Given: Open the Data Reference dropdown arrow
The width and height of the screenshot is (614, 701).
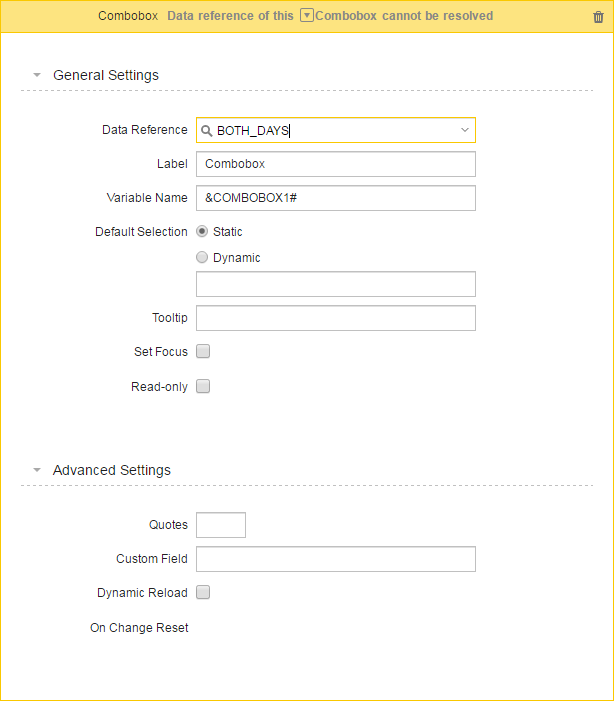Looking at the screenshot, I should pyautogui.click(x=465, y=130).
